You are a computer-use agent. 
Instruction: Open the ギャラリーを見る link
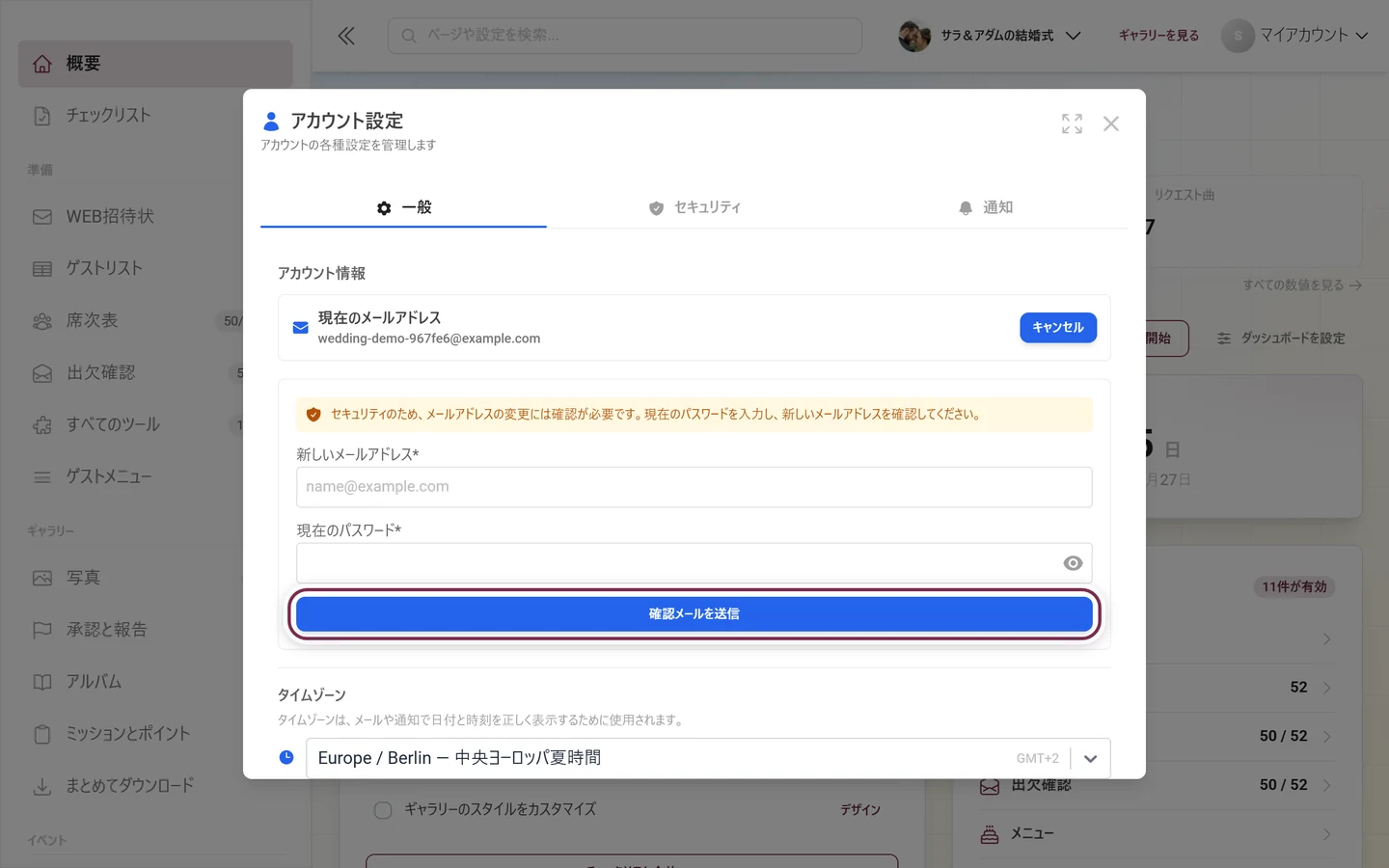pyautogui.click(x=1158, y=36)
